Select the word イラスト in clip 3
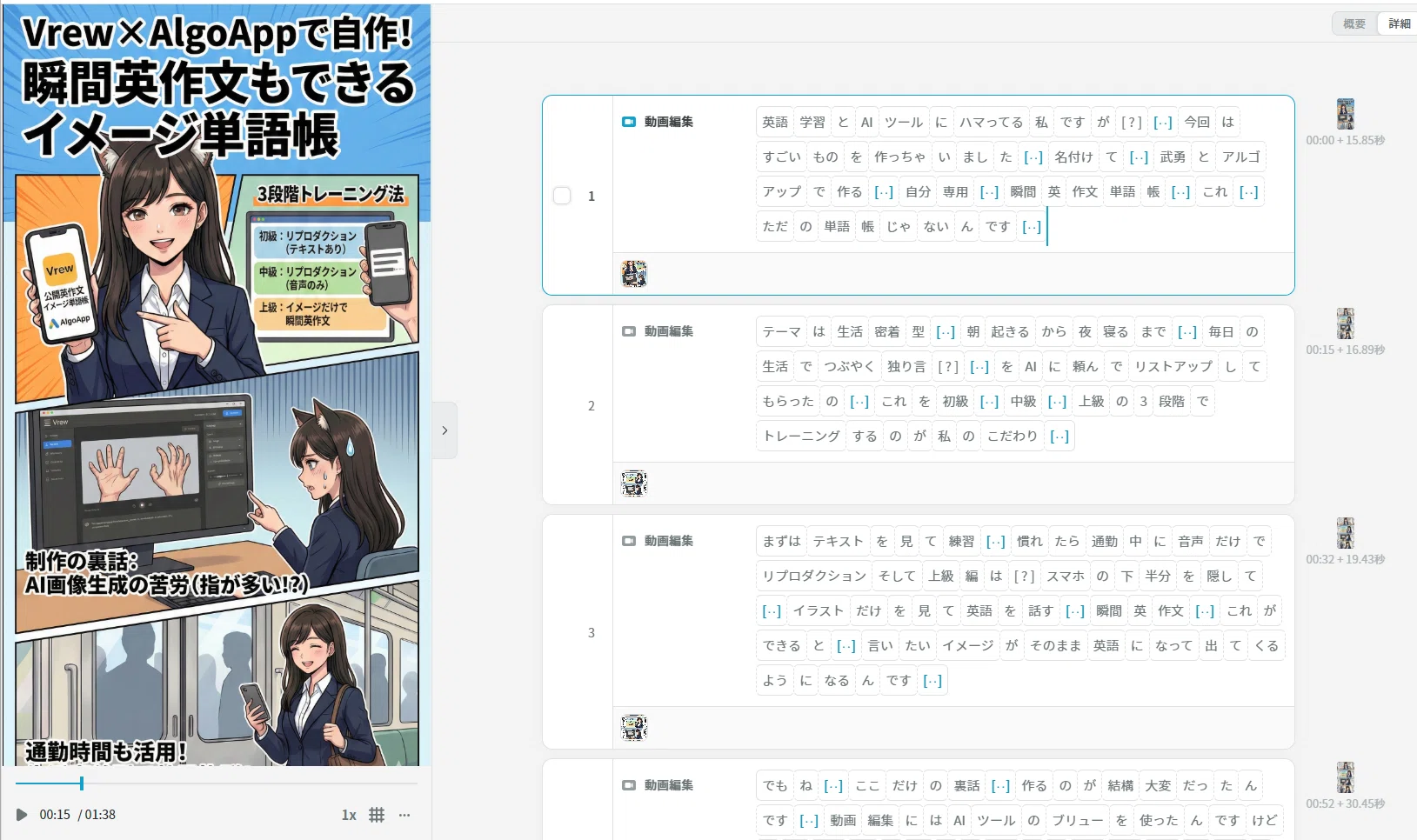1417x840 pixels. click(x=819, y=611)
